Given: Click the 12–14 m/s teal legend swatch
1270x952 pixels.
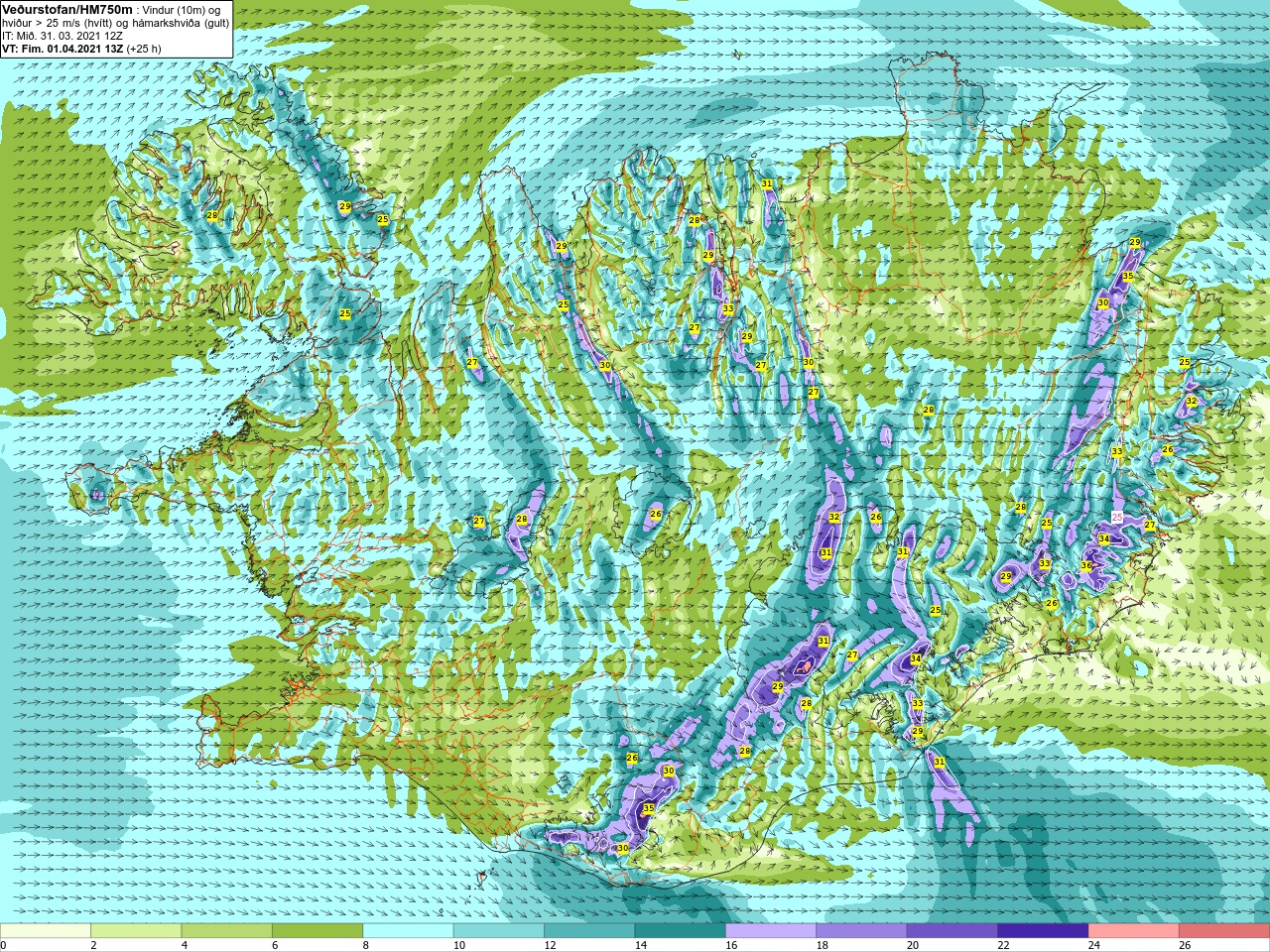Looking at the screenshot, I should point(590,930).
